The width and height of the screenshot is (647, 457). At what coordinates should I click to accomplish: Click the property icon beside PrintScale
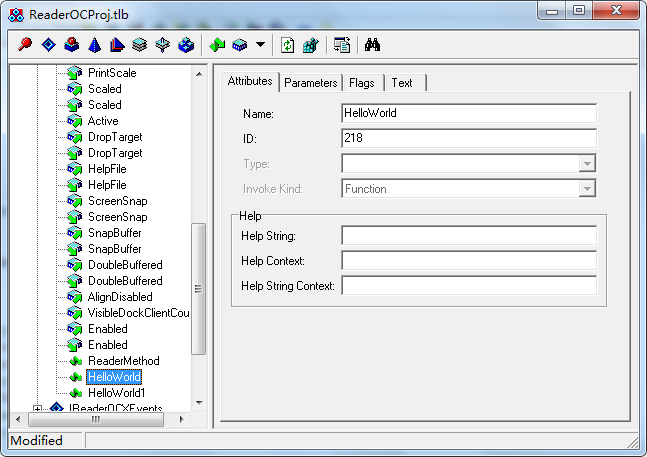click(75, 73)
